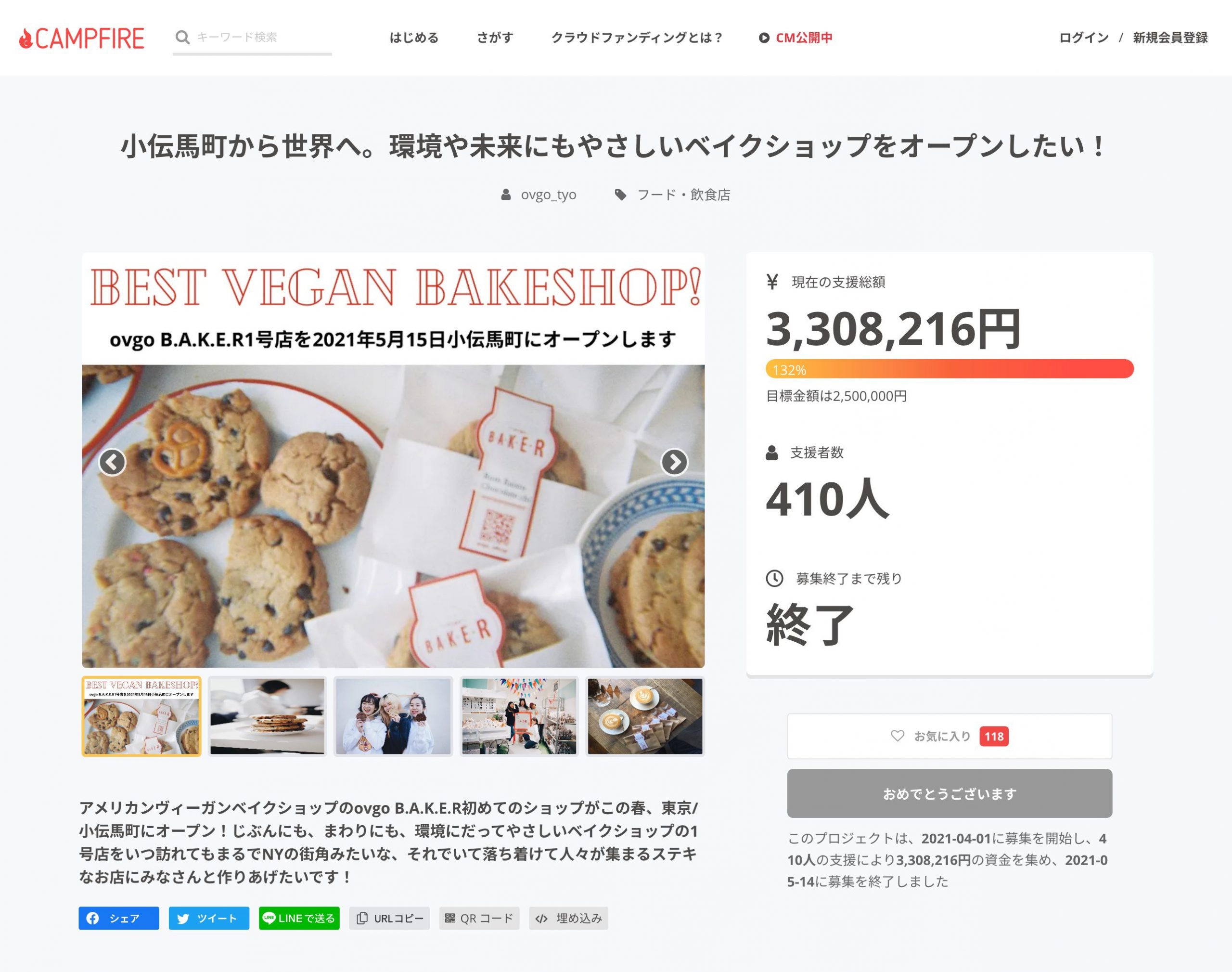Click the search magnifier icon
1232x972 pixels.
(x=182, y=38)
